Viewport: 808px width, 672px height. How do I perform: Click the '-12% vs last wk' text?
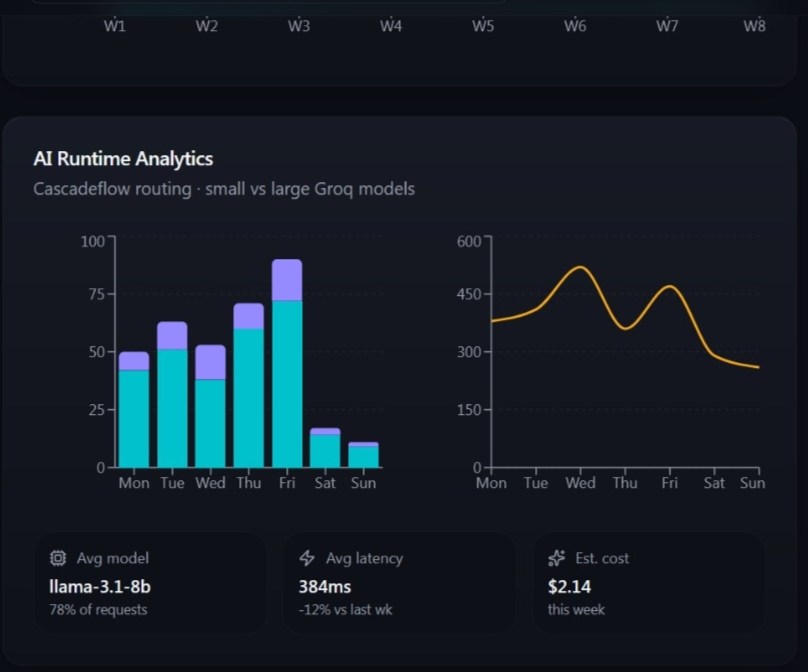(x=346, y=610)
